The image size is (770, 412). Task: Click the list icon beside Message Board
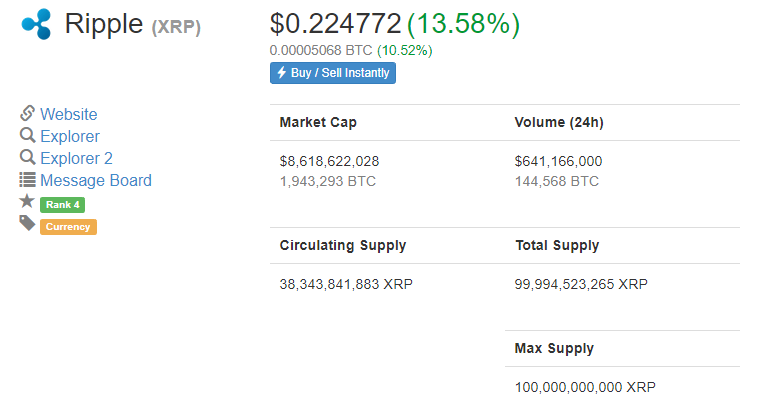click(x=28, y=180)
